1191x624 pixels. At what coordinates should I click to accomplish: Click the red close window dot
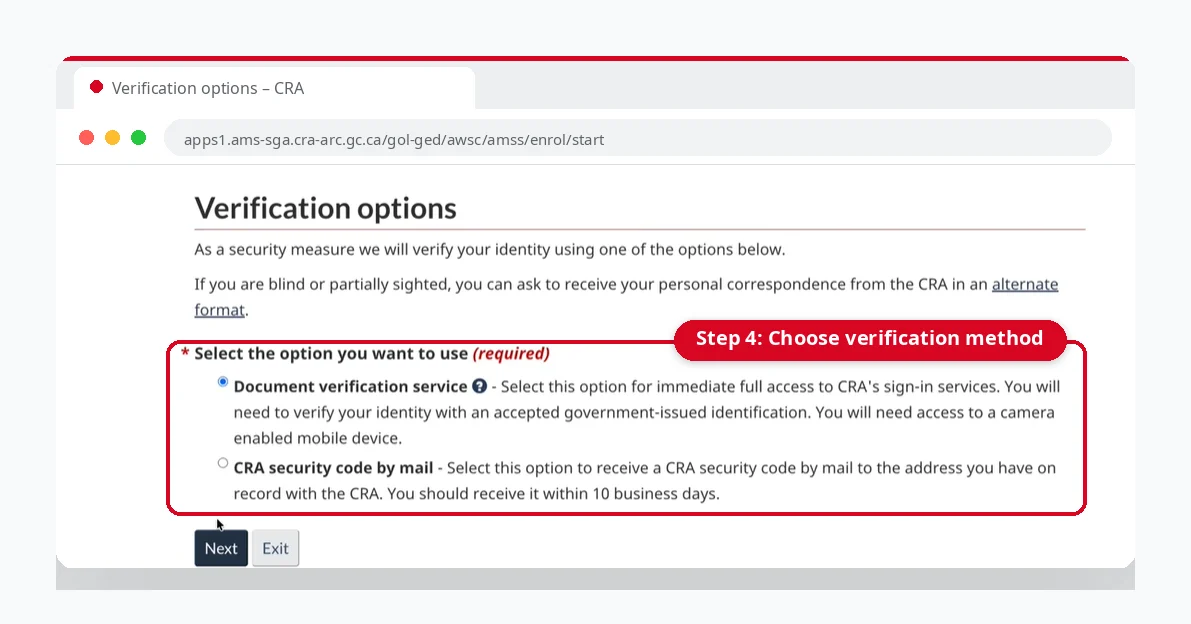[87, 137]
